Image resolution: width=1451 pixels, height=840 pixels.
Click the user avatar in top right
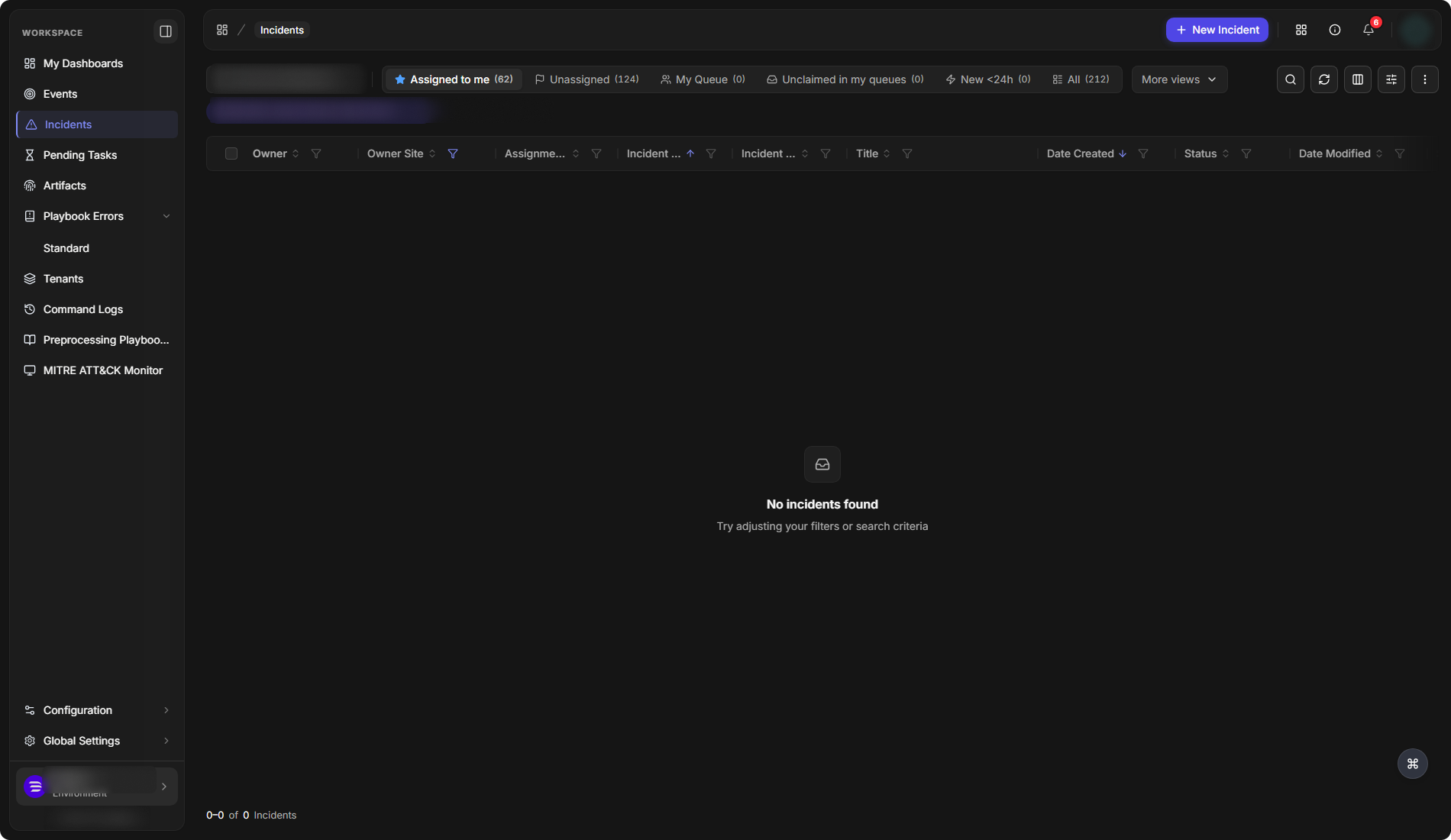1416,30
